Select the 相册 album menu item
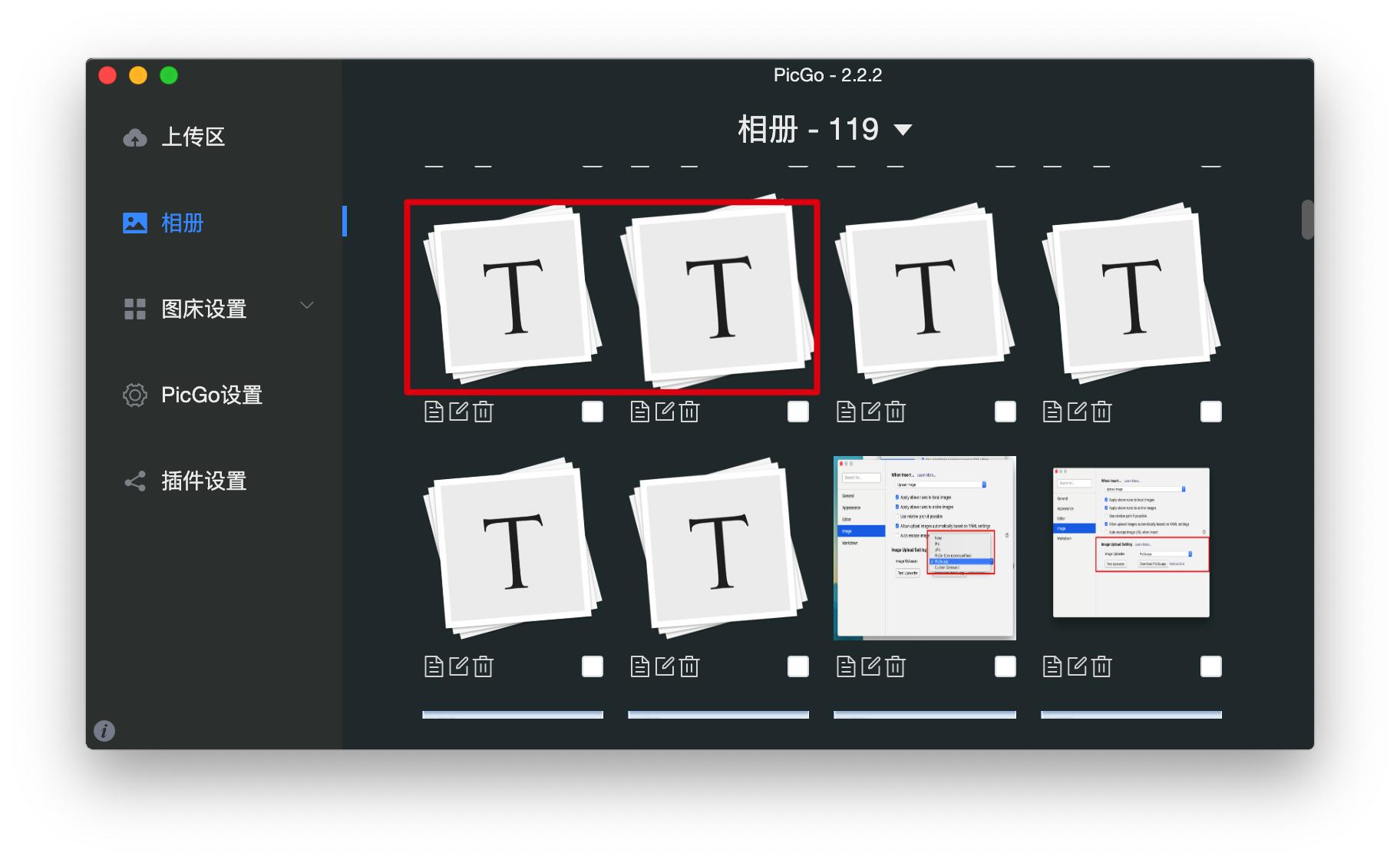Viewport: 1400px width, 863px height. [x=182, y=223]
